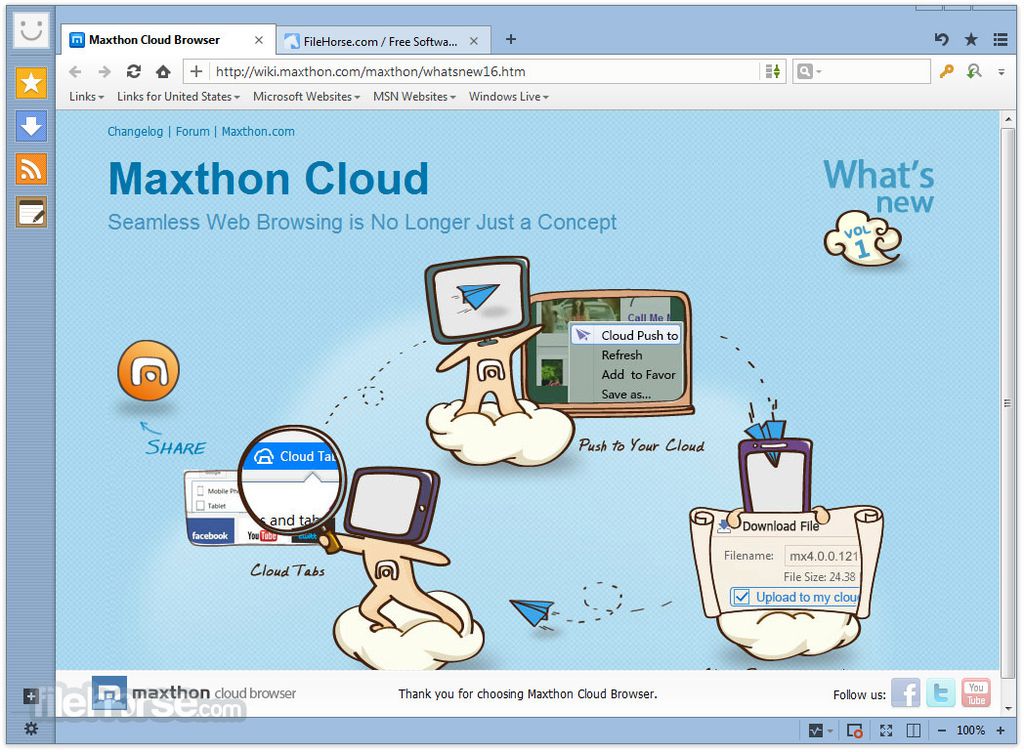Click the plus icon beside the address bar
This screenshot has width=1024, height=752.
tap(197, 71)
